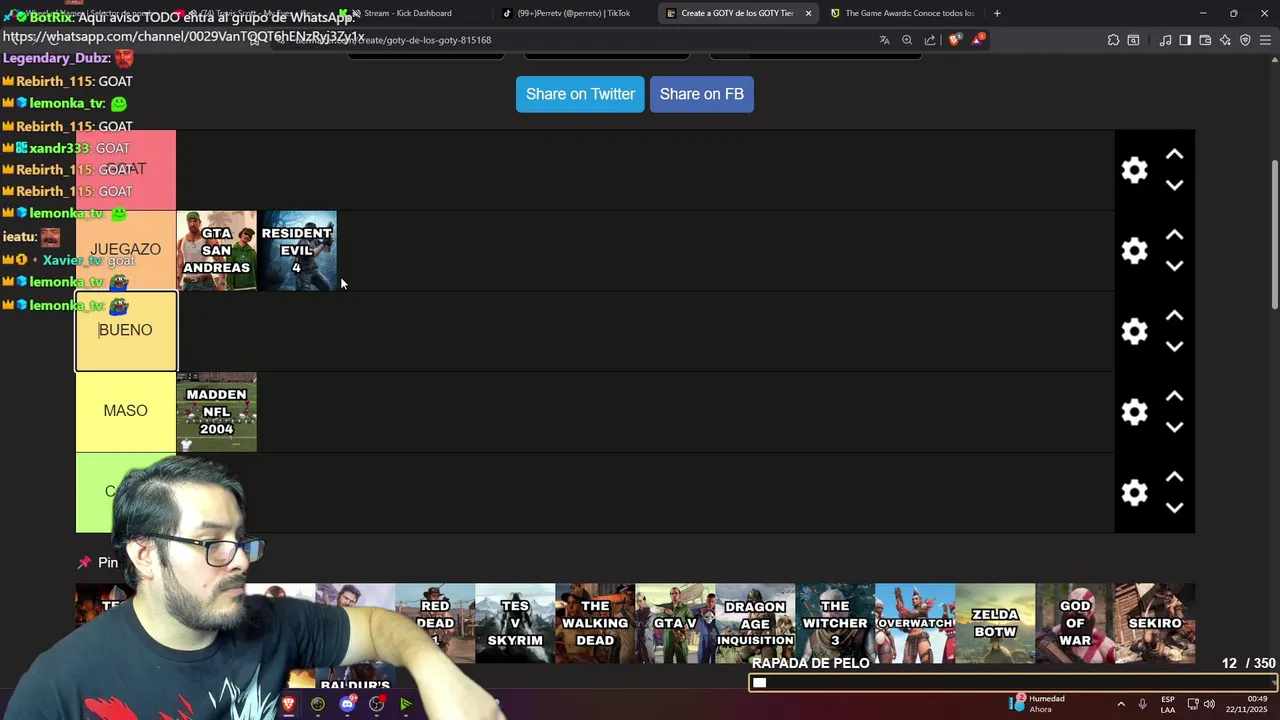Move JUEGAZO tier row up with chevron
1280x720 pixels.
point(1175,236)
